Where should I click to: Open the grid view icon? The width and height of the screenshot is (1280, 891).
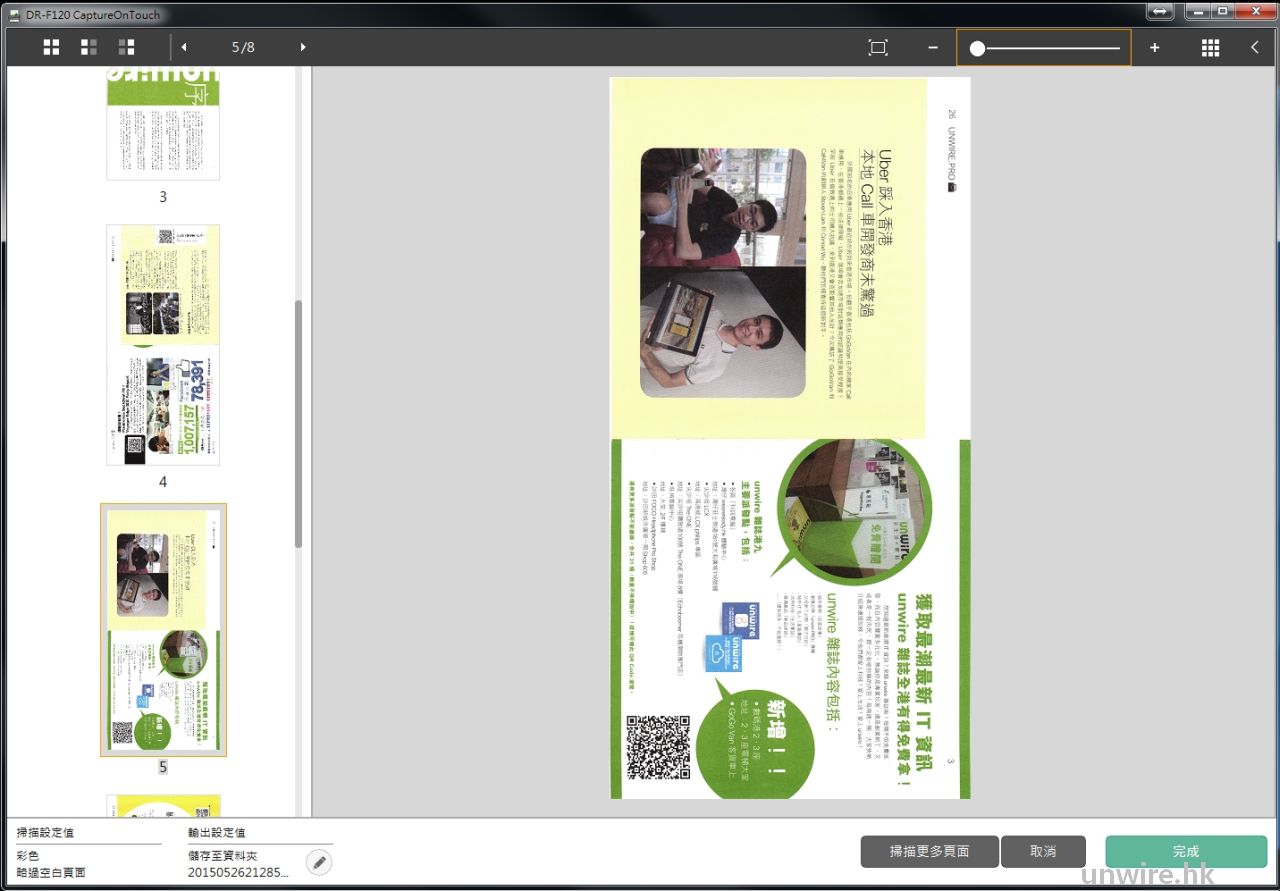point(1210,47)
